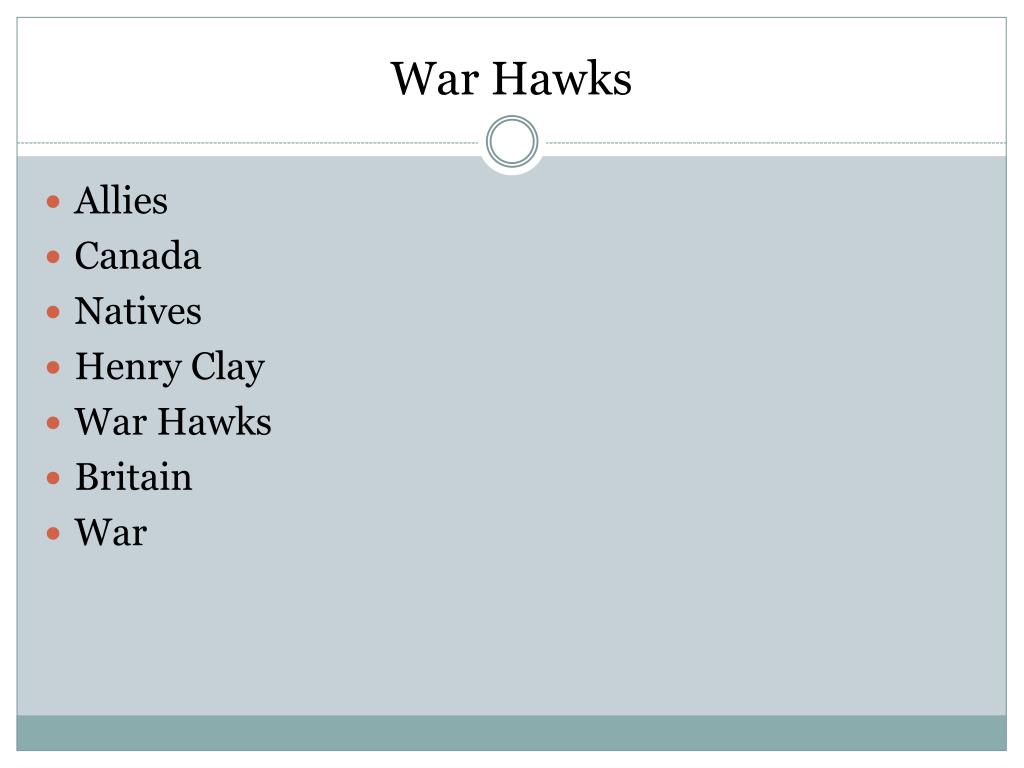The image size is (1024, 768).
Task: Select the "Natives" bullet text
Action: [x=138, y=311]
